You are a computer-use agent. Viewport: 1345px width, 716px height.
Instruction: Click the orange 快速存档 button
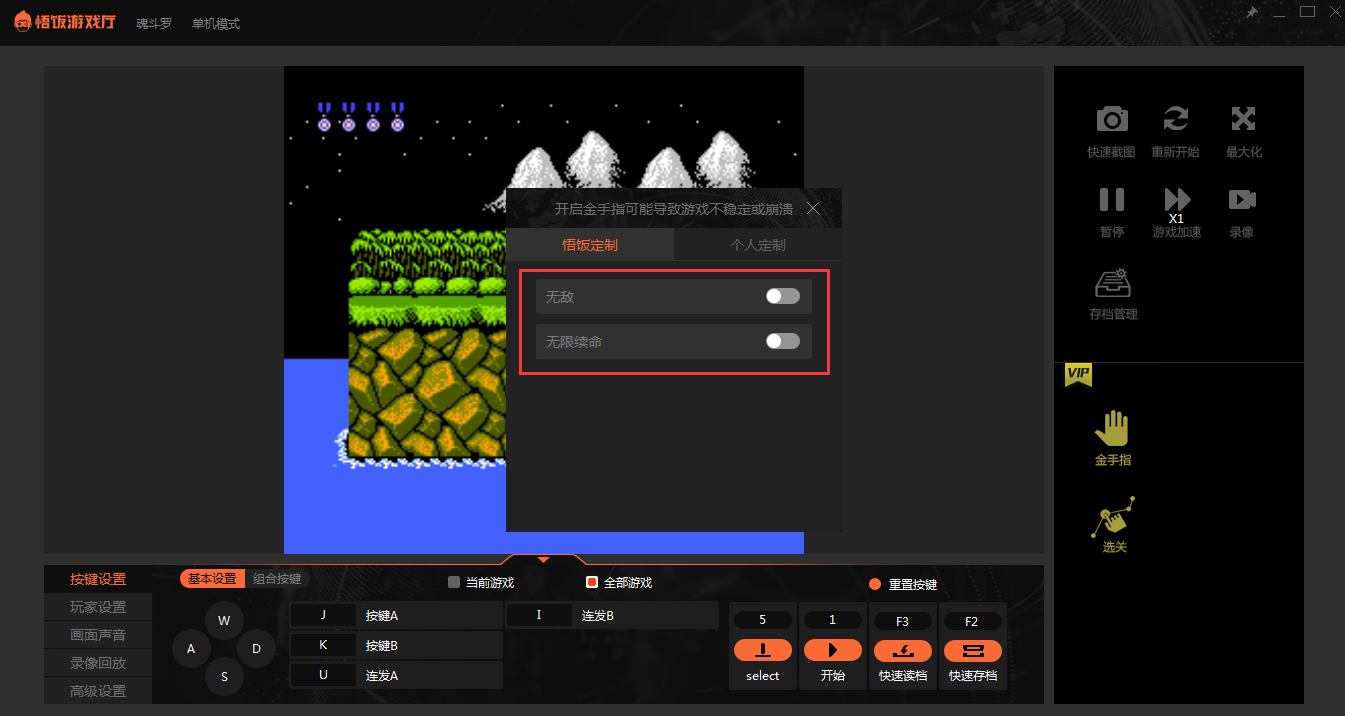click(x=972, y=650)
